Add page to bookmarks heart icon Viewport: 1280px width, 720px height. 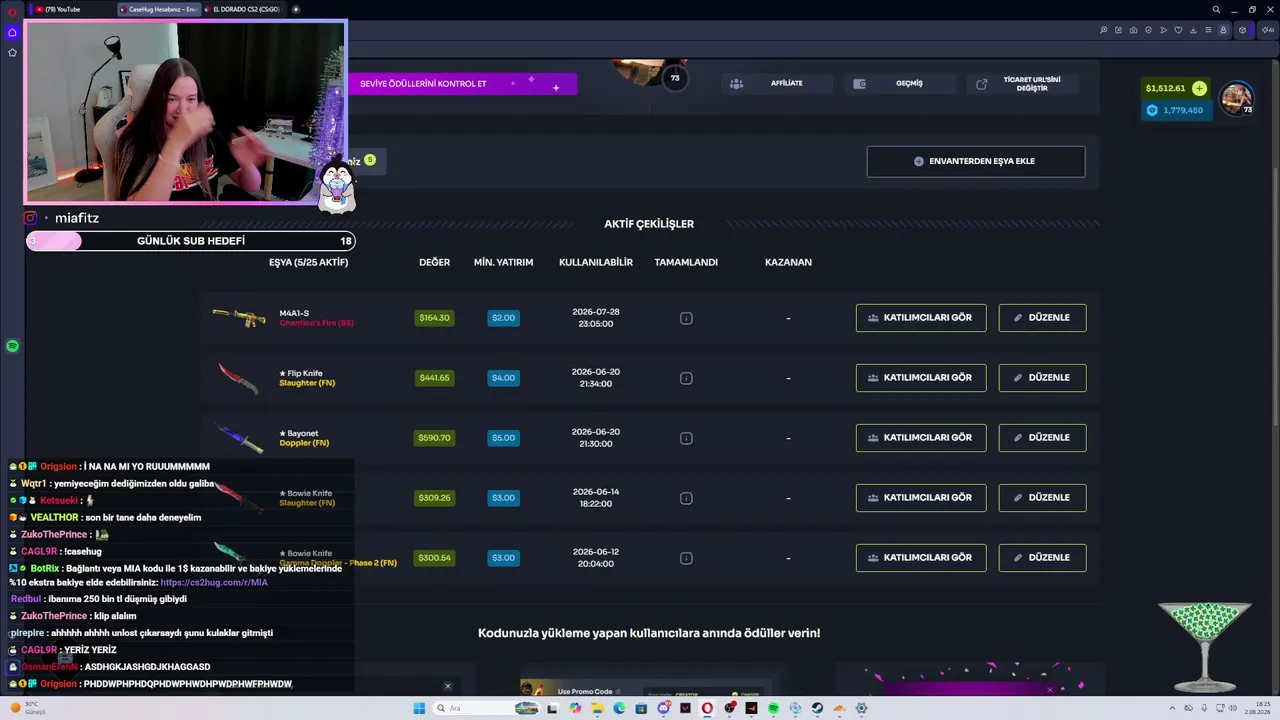coord(1179,30)
